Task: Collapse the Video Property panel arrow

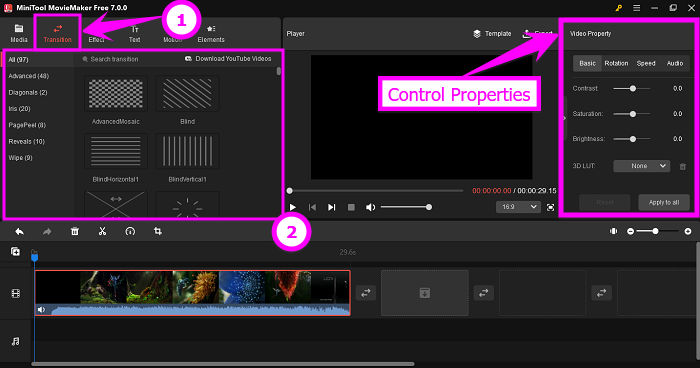Action: point(565,118)
